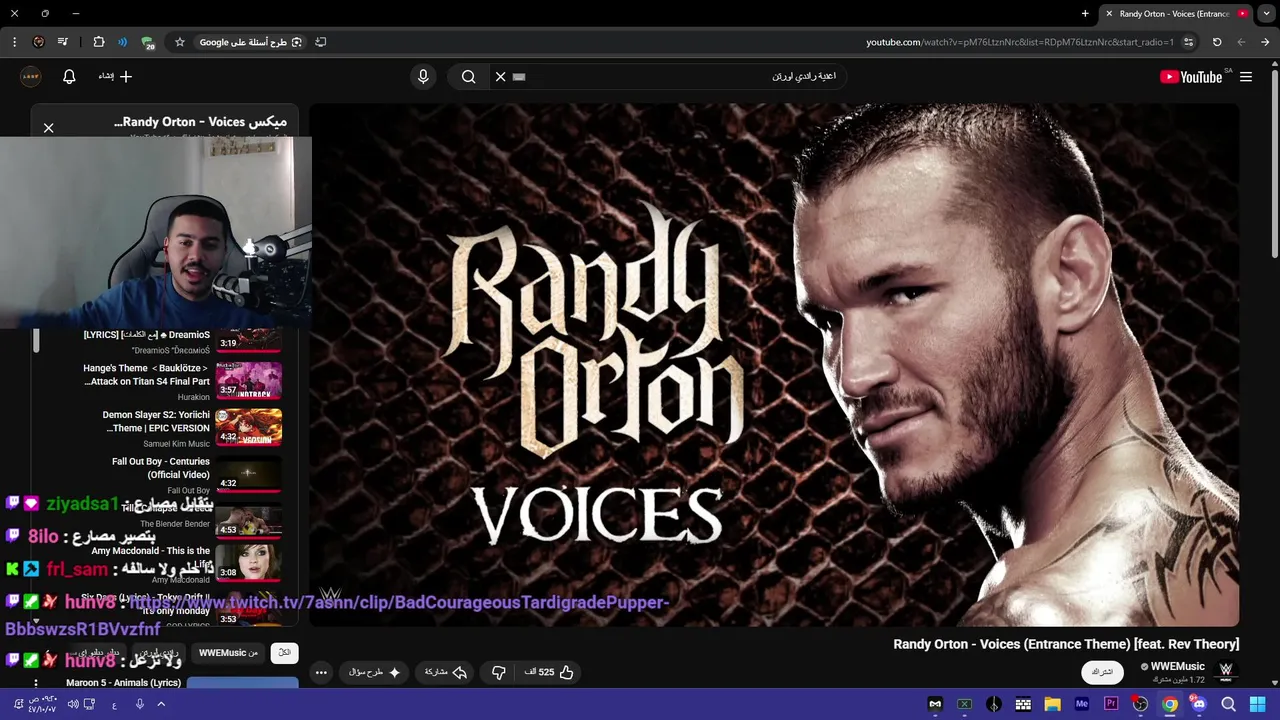Open Windows taskbar search
Image resolution: width=1280 pixels, height=720 pixels.
(x=1228, y=704)
